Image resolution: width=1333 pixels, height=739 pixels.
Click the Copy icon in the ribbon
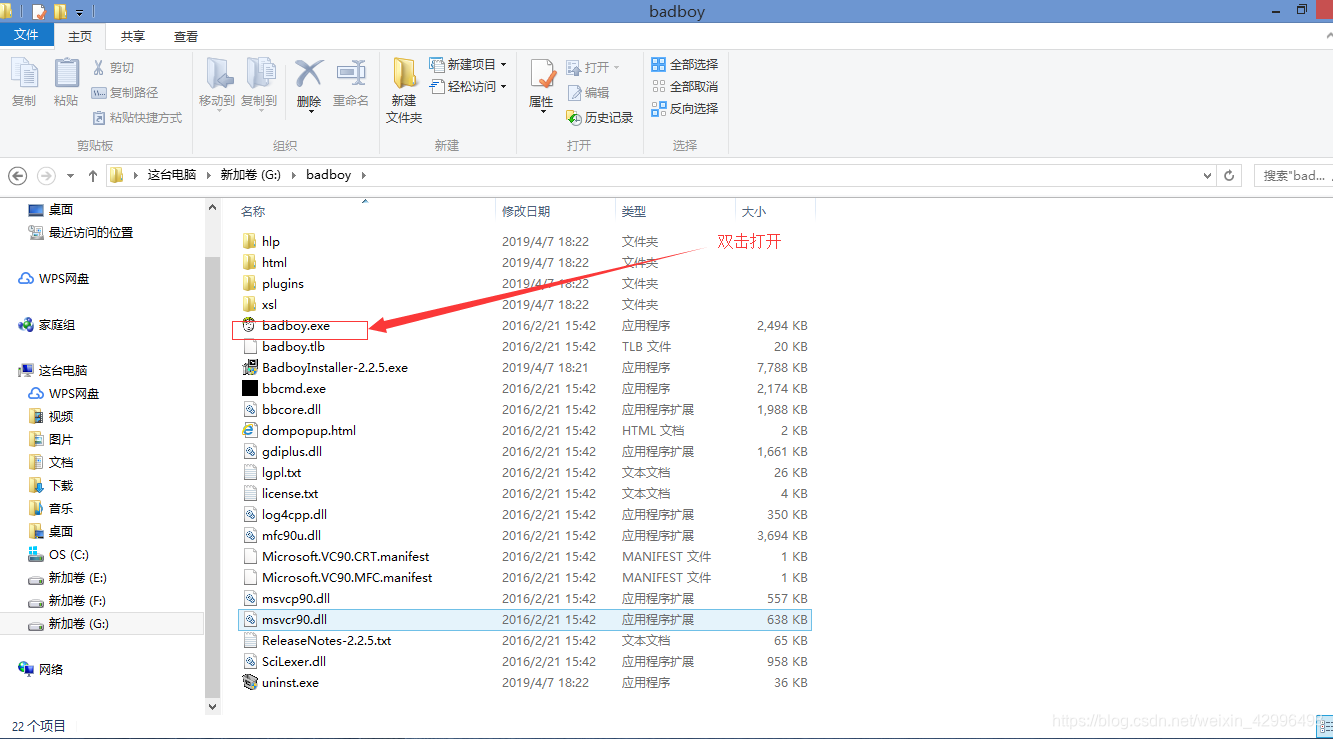click(24, 73)
